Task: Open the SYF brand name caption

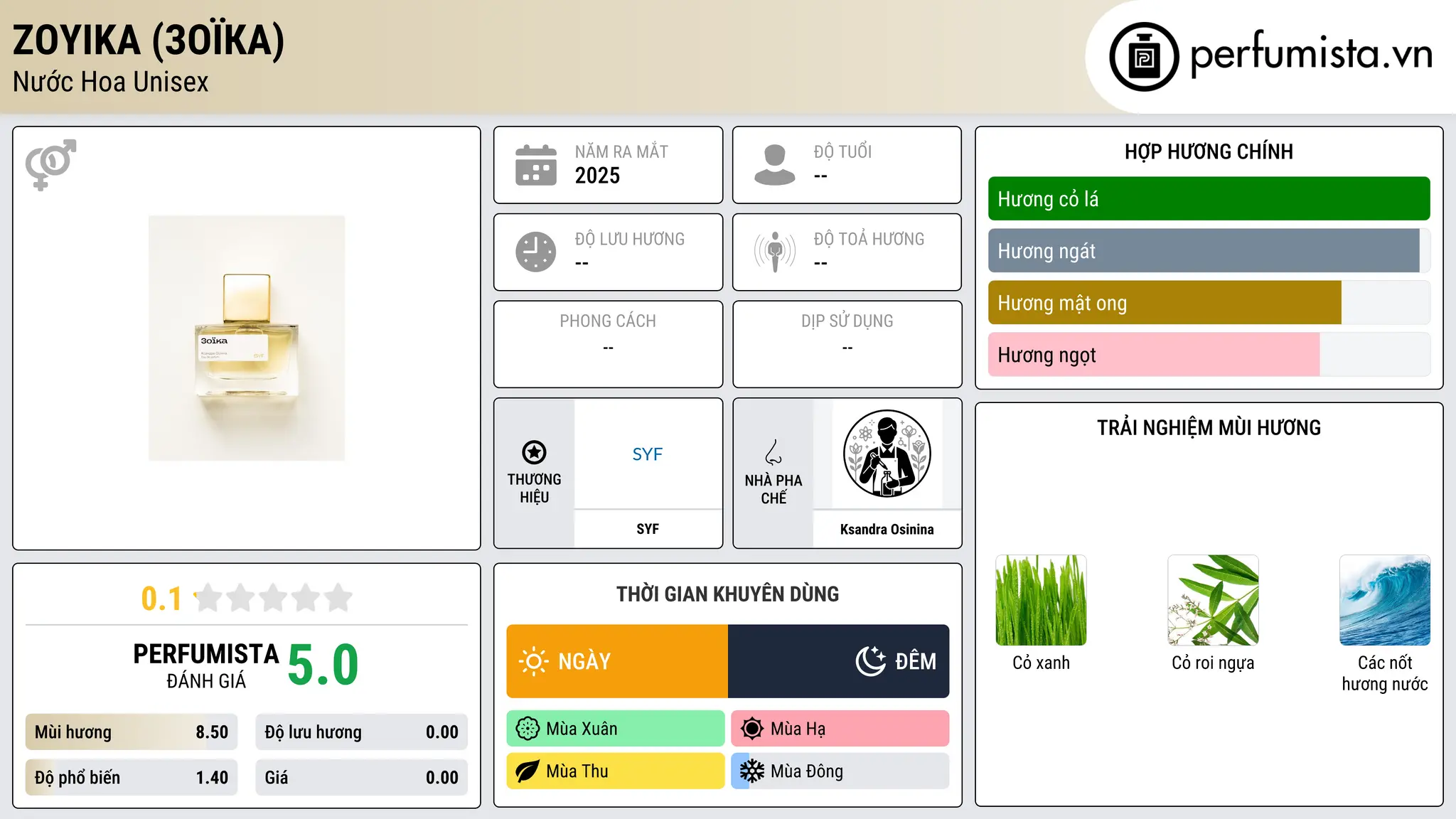Action: click(648, 529)
